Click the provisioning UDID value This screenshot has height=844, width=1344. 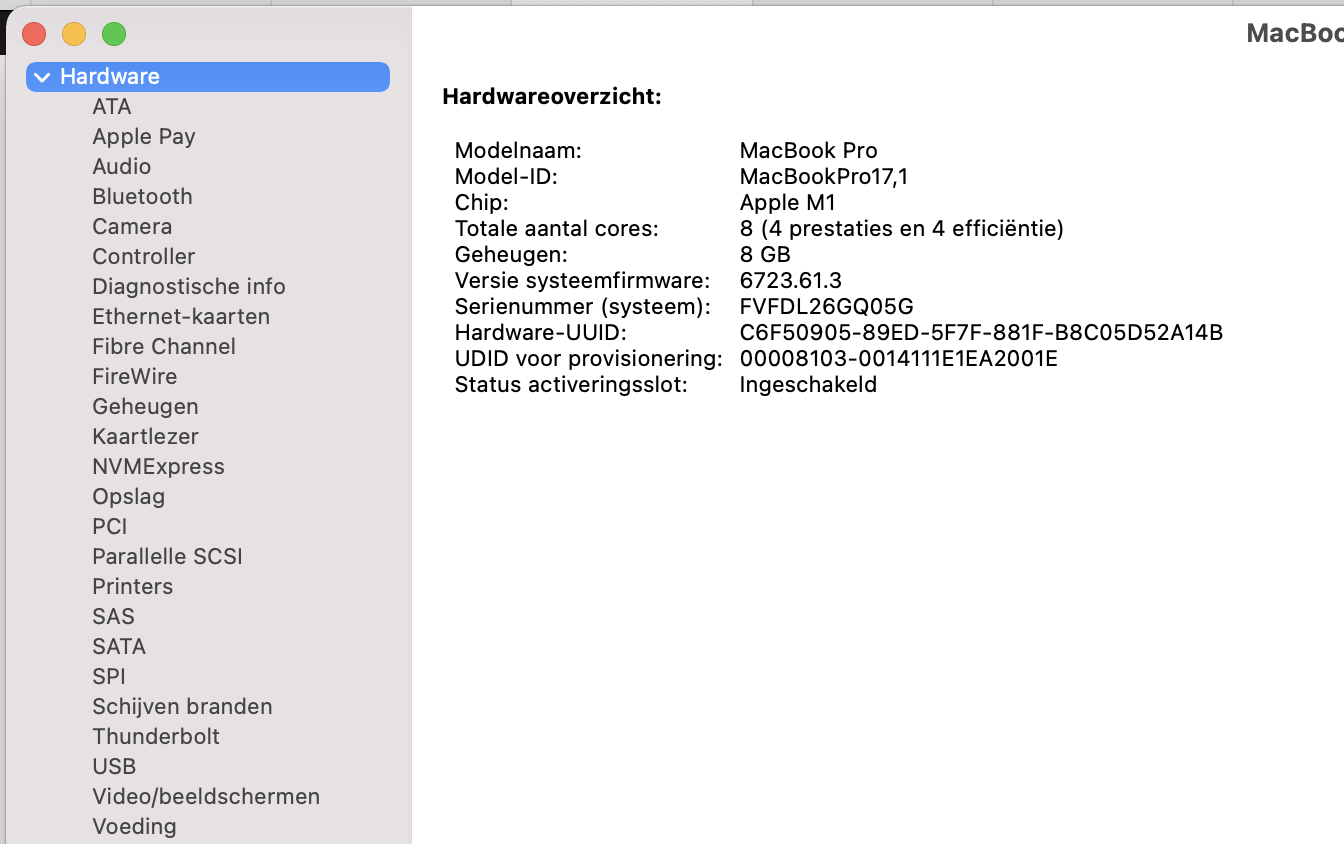[899, 359]
